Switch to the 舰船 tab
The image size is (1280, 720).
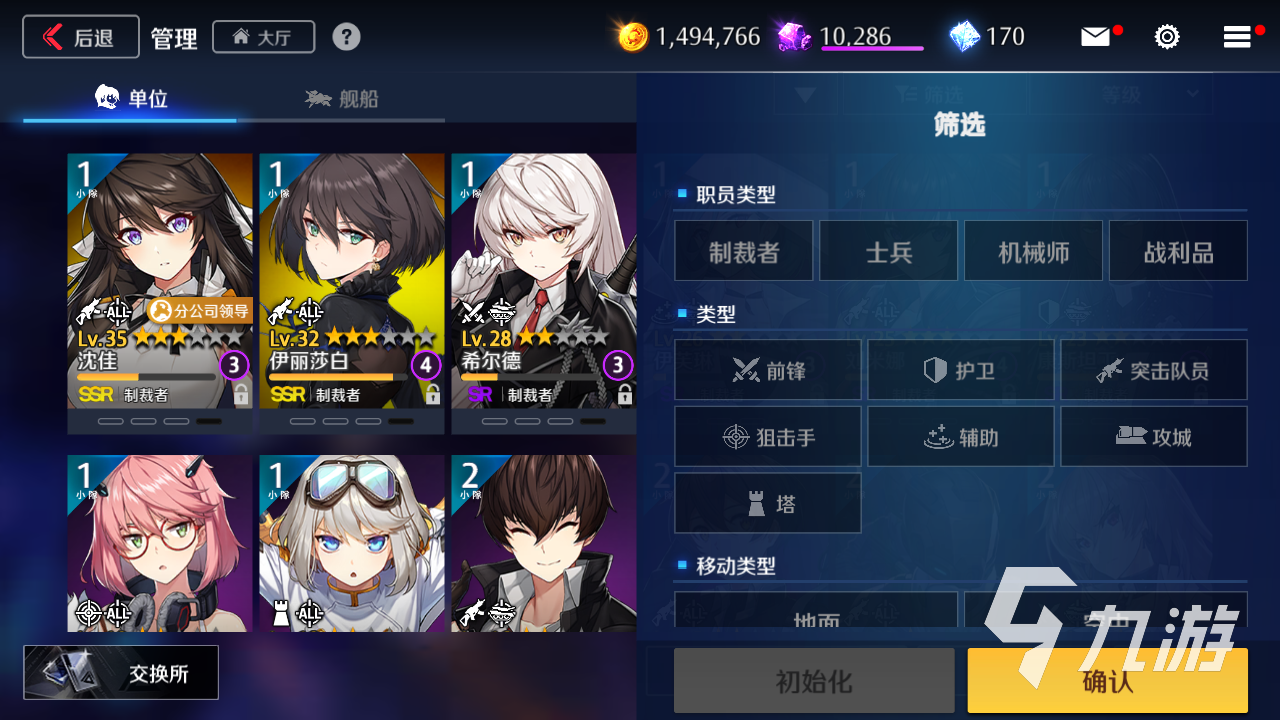(342, 99)
